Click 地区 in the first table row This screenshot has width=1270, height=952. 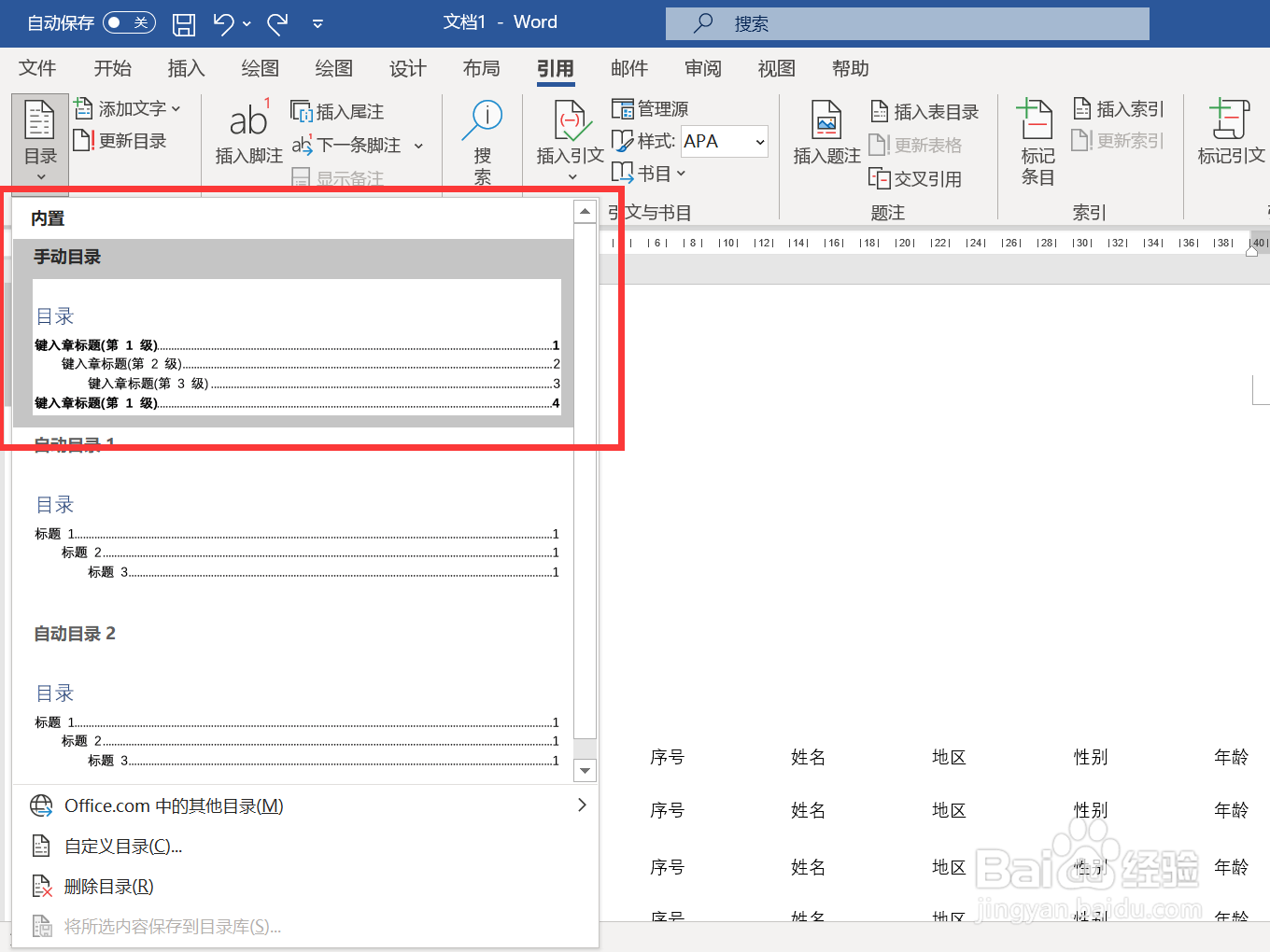[x=949, y=757]
